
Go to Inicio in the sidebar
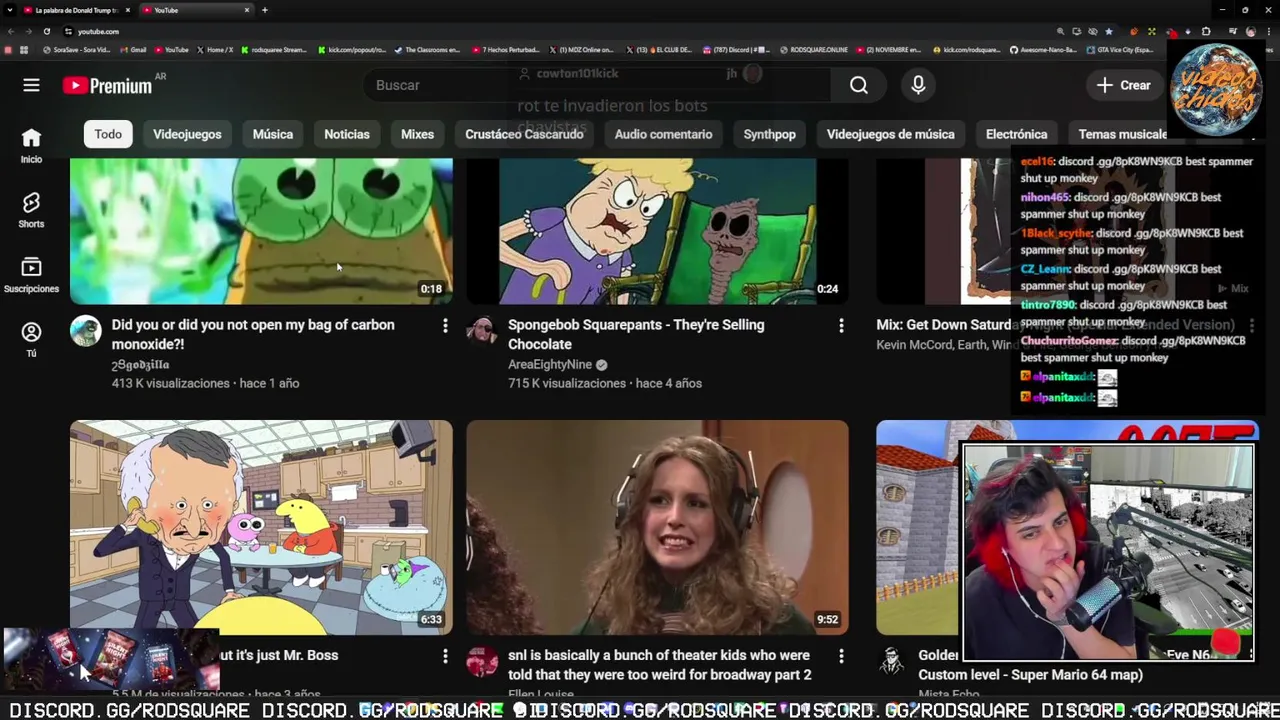click(31, 145)
